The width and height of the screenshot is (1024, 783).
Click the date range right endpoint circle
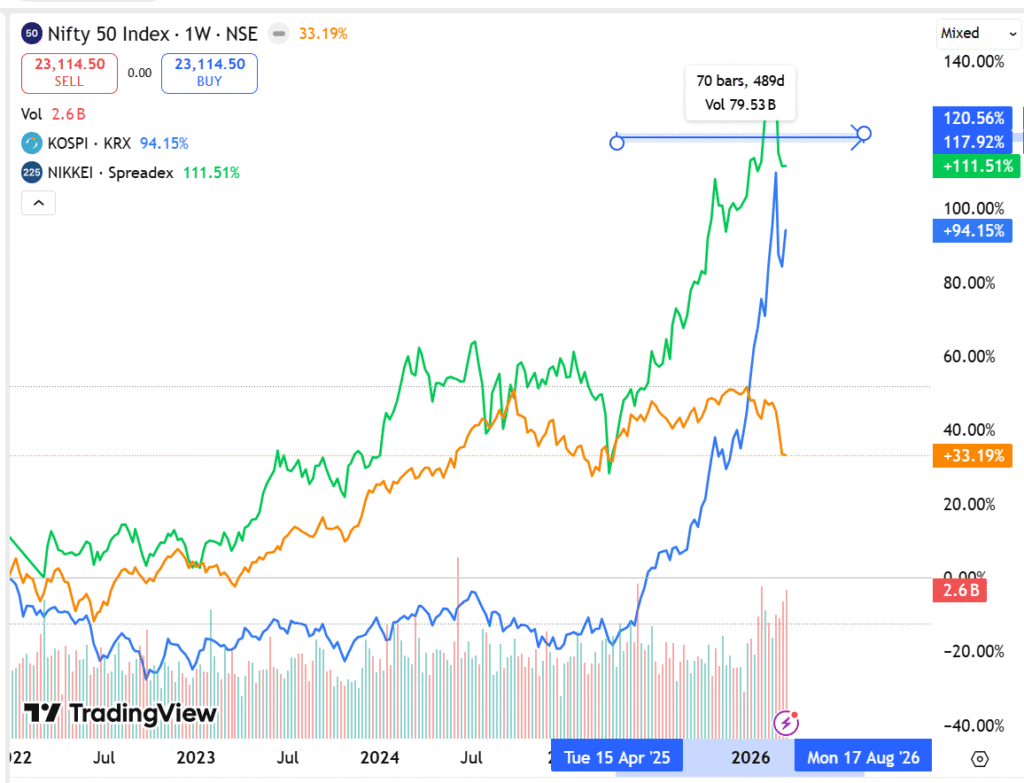pyautogui.click(x=865, y=134)
